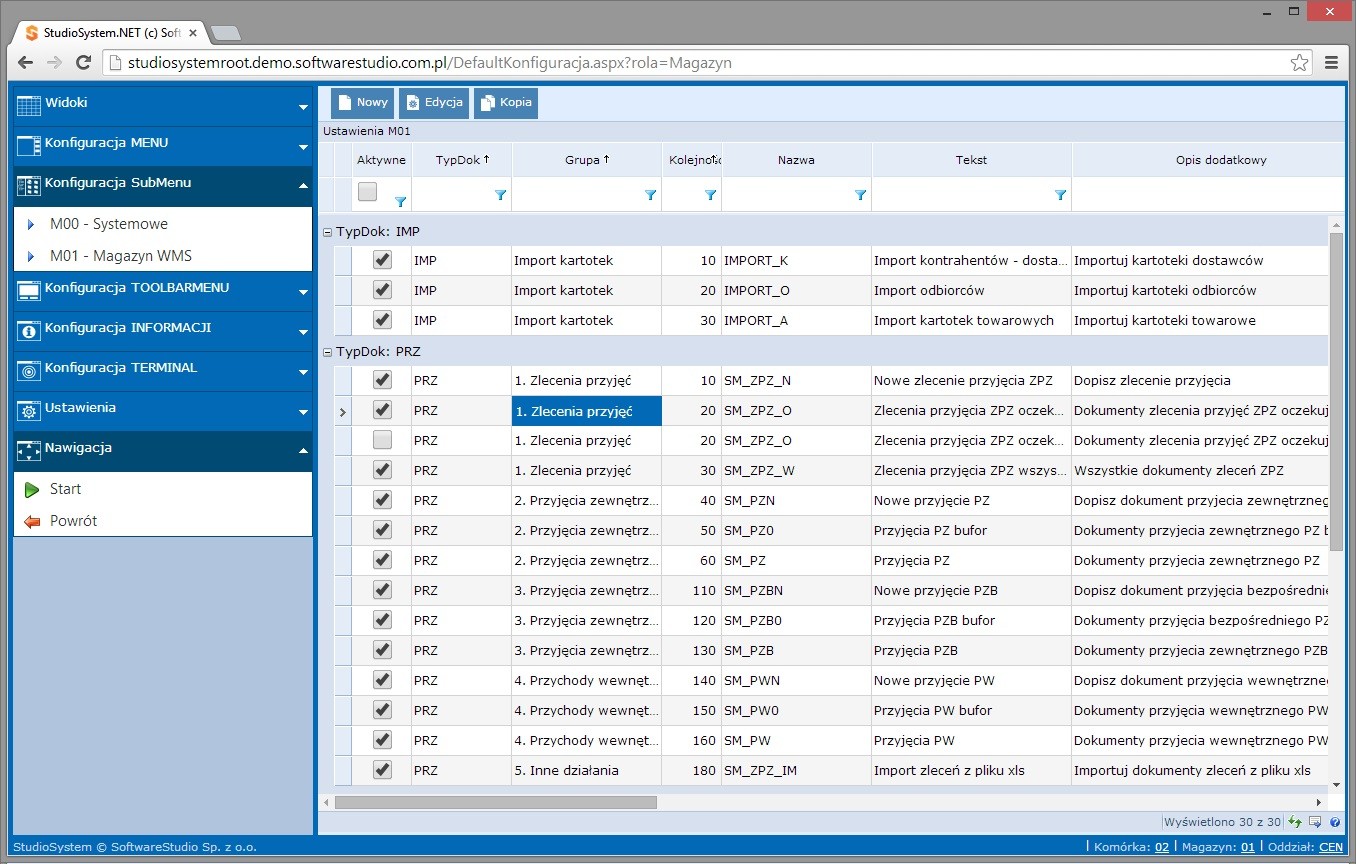1356x864 pixels.
Task: Reload the page with browser refresh icon
Action: 84,62
